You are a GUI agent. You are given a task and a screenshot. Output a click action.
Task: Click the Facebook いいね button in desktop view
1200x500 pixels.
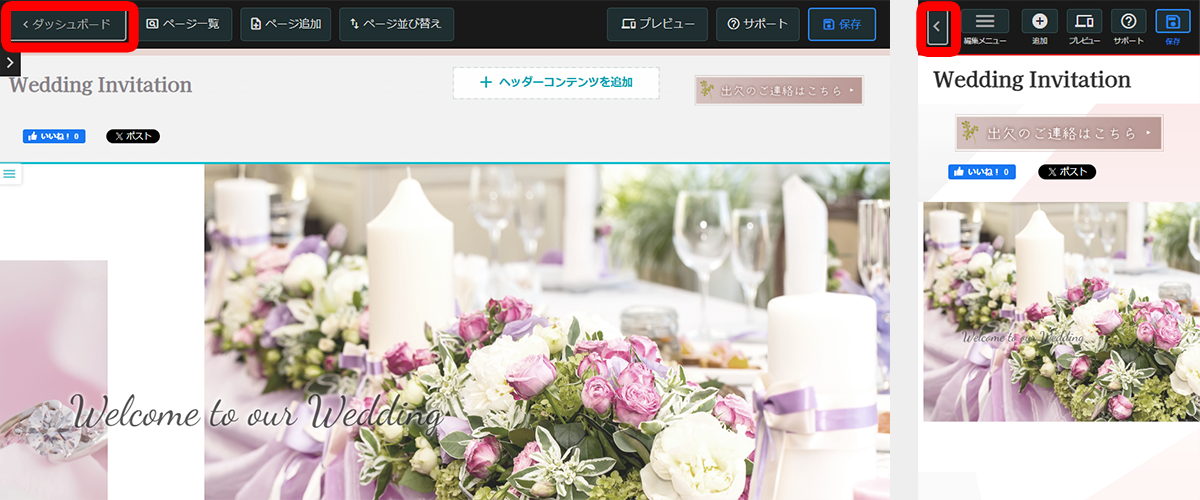54,136
